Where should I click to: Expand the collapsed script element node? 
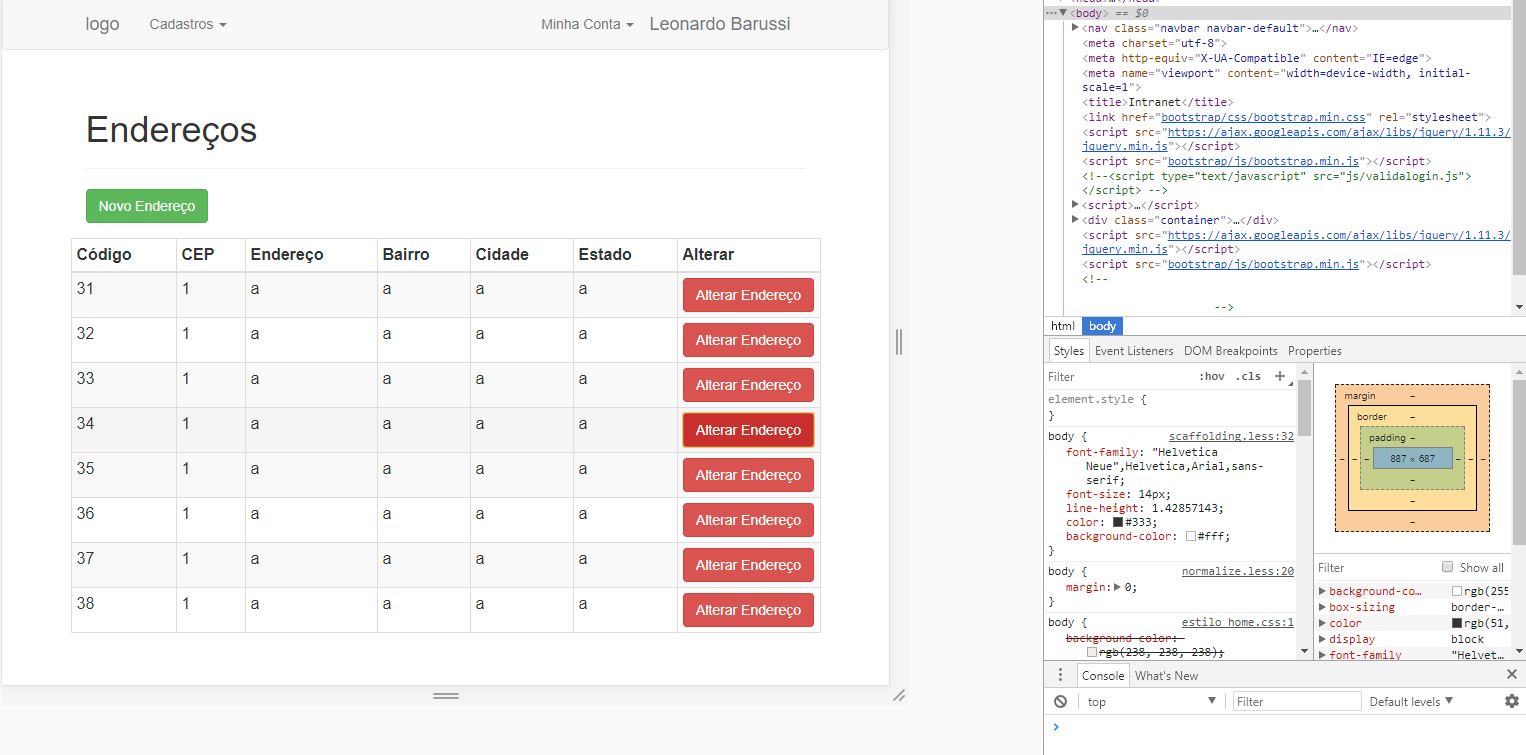1075,204
